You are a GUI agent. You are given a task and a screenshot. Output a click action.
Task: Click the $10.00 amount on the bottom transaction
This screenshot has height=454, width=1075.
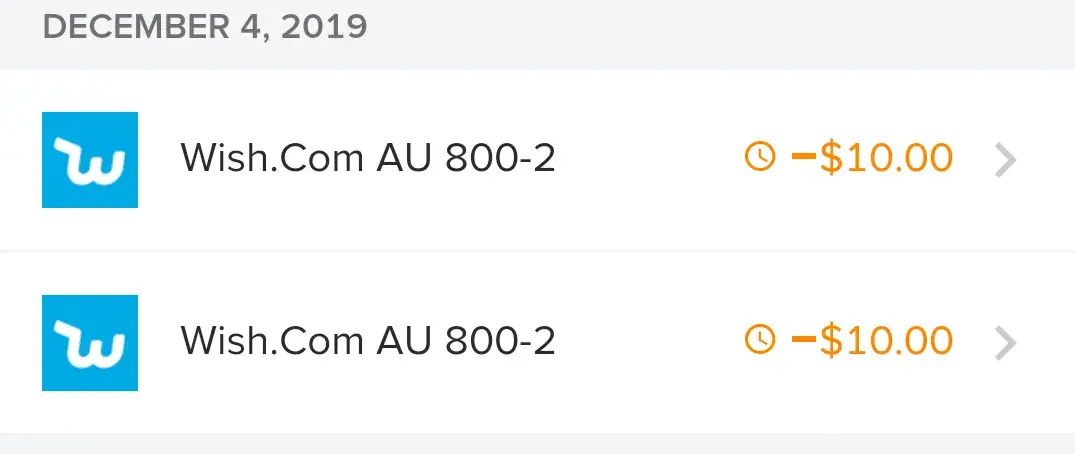pos(886,342)
